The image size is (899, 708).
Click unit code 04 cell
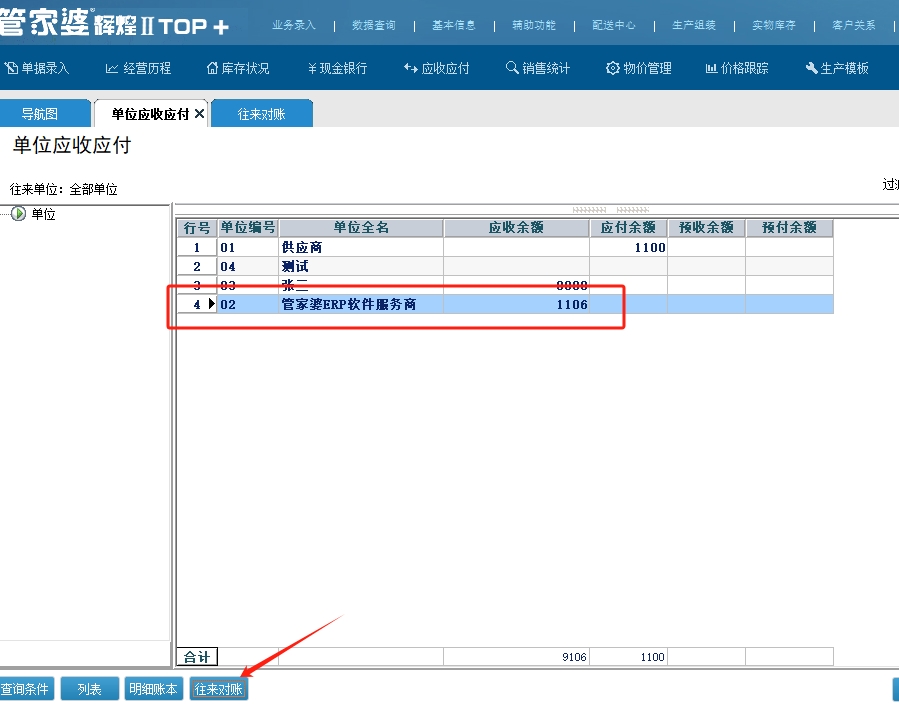click(x=248, y=266)
